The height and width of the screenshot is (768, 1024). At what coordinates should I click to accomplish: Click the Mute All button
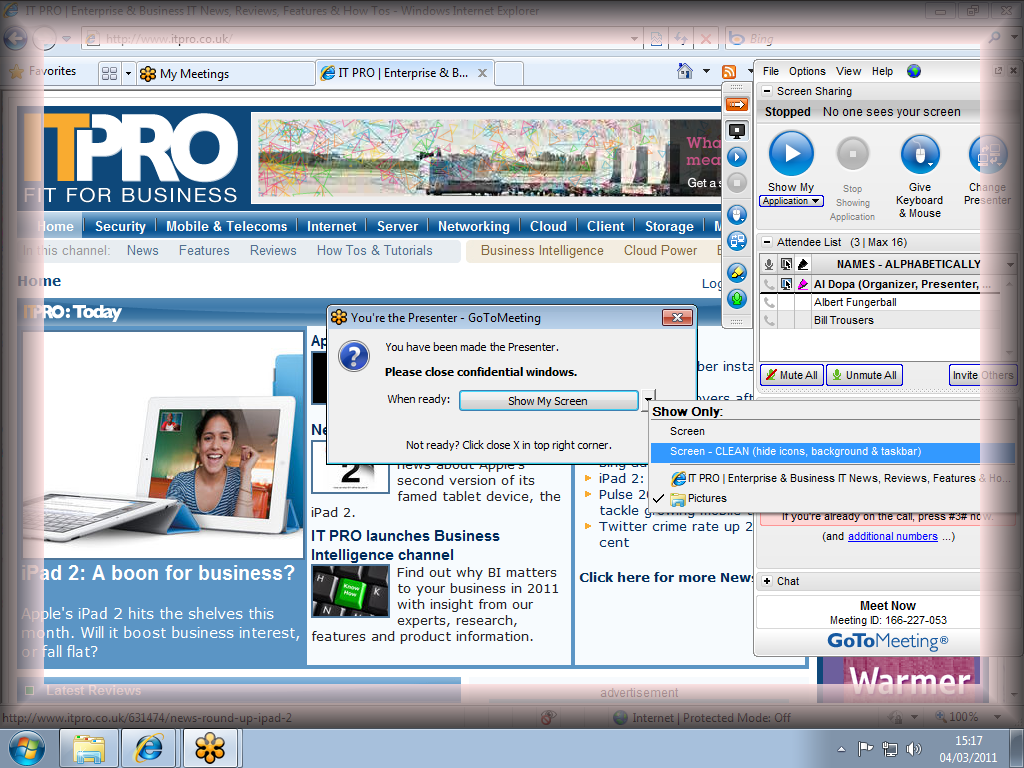click(x=792, y=375)
